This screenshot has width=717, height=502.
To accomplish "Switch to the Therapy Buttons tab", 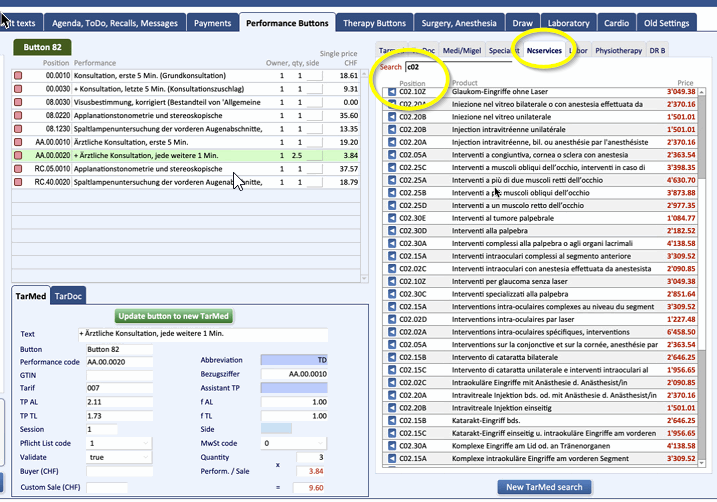I will coord(374,21).
